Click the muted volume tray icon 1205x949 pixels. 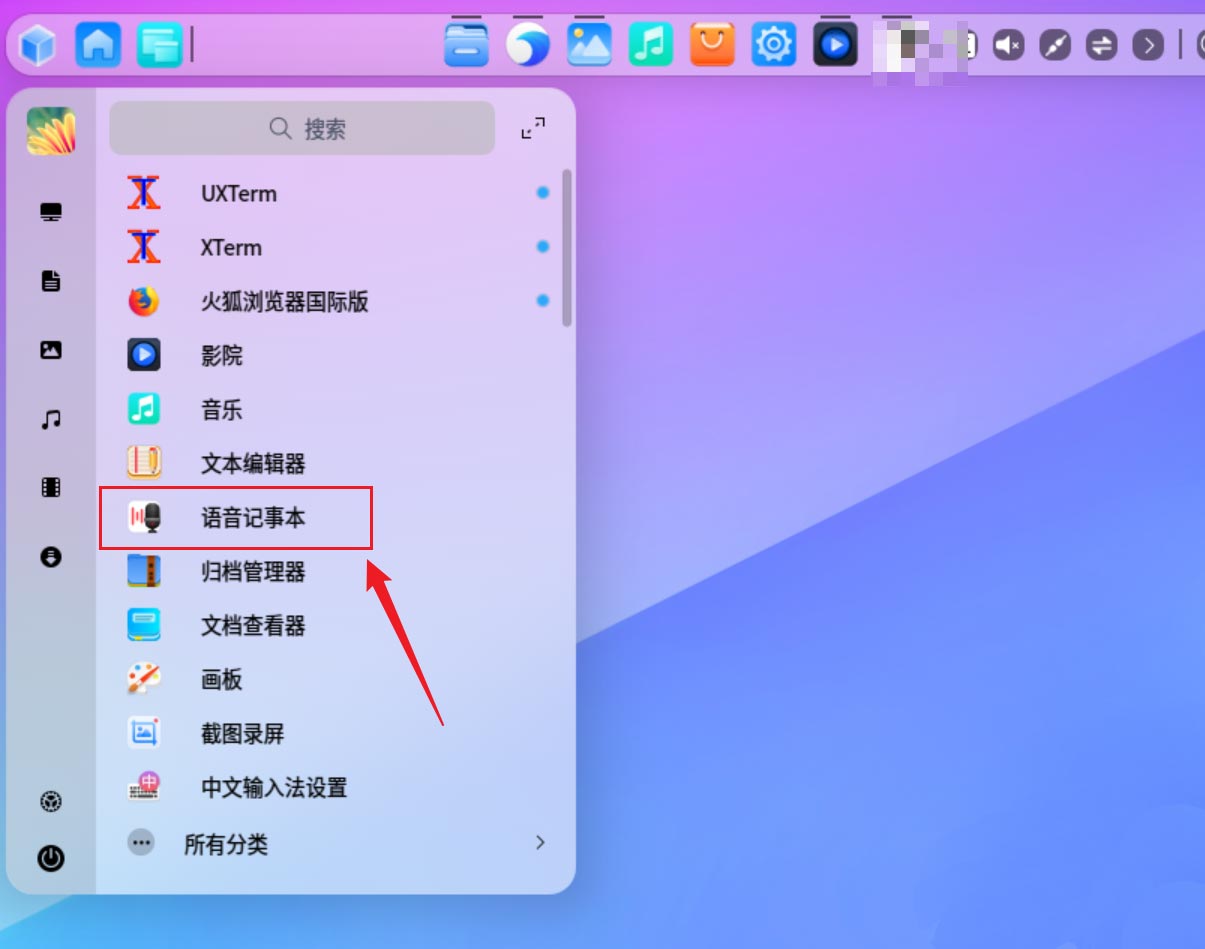(1009, 45)
